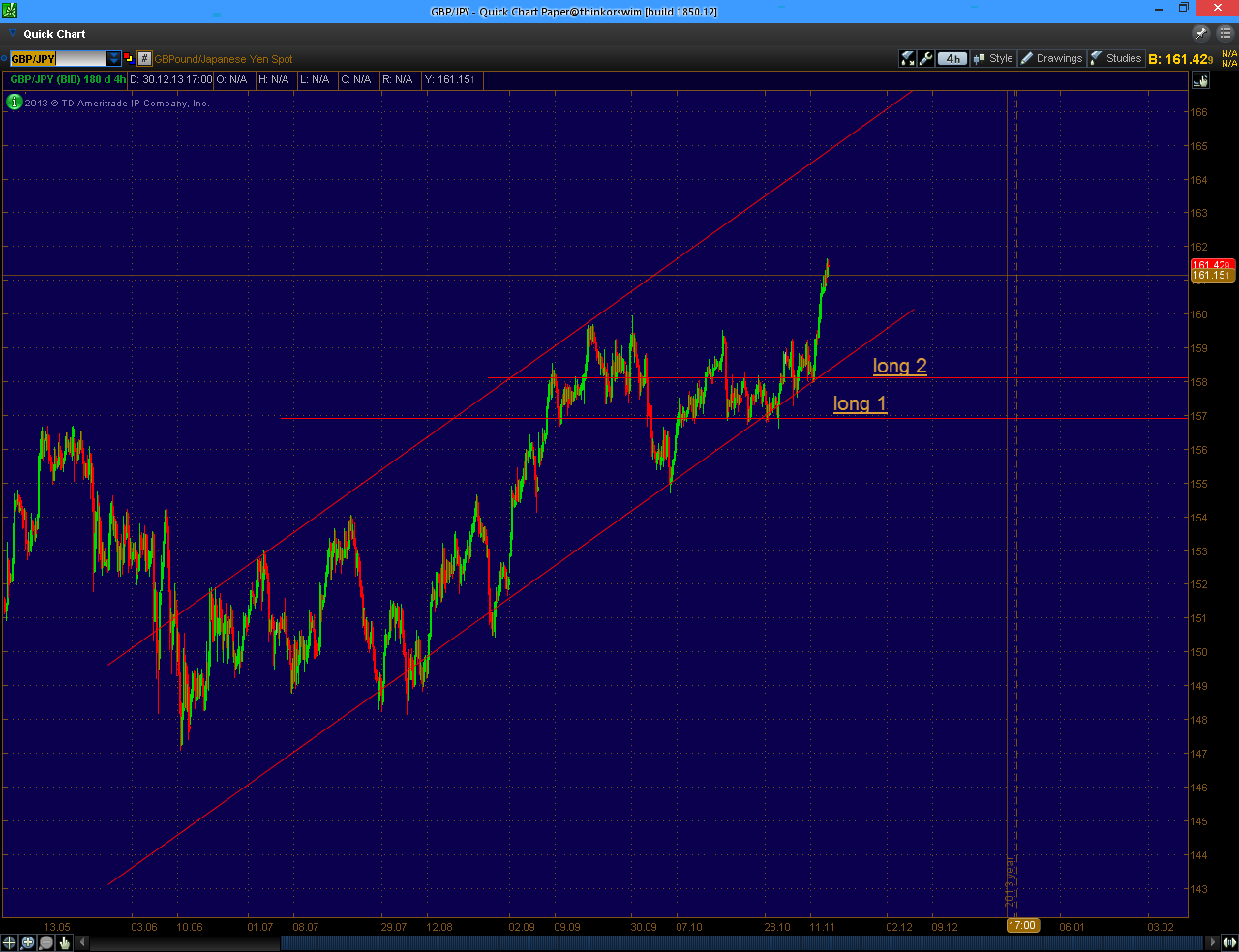The image size is (1239, 952).
Task: Toggle the price axis drawing hand icon
Action: coord(1200,80)
